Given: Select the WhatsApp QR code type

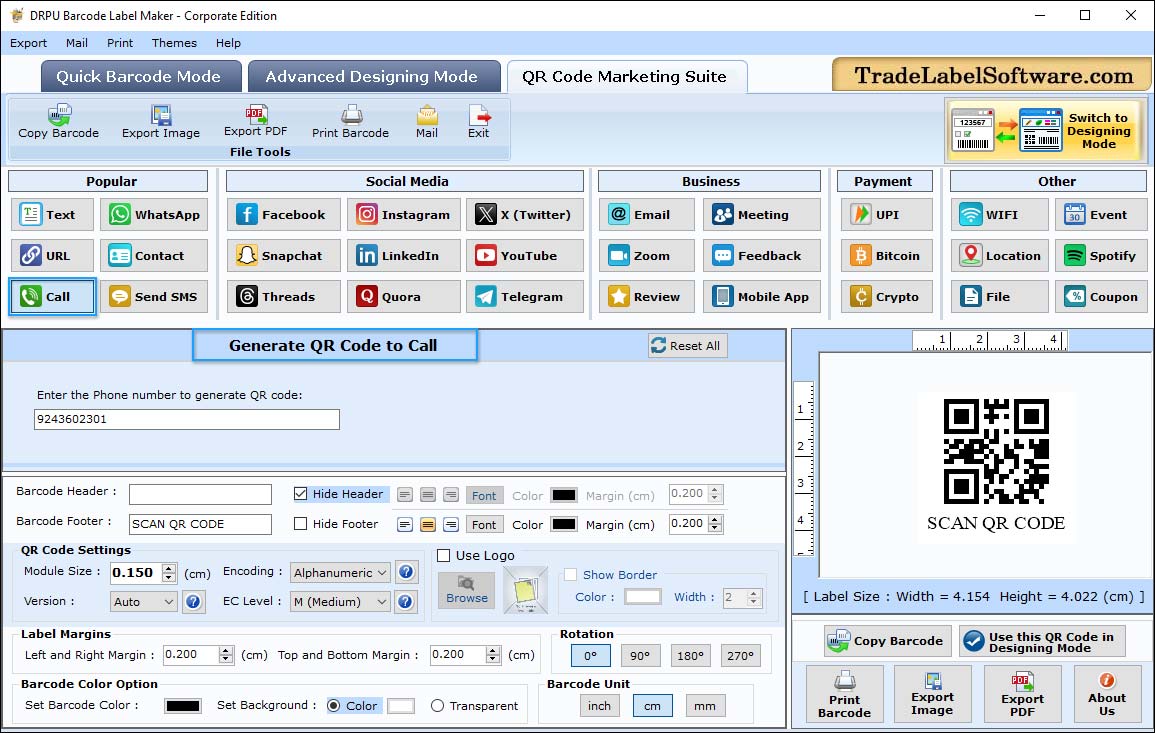Looking at the screenshot, I should 154,214.
